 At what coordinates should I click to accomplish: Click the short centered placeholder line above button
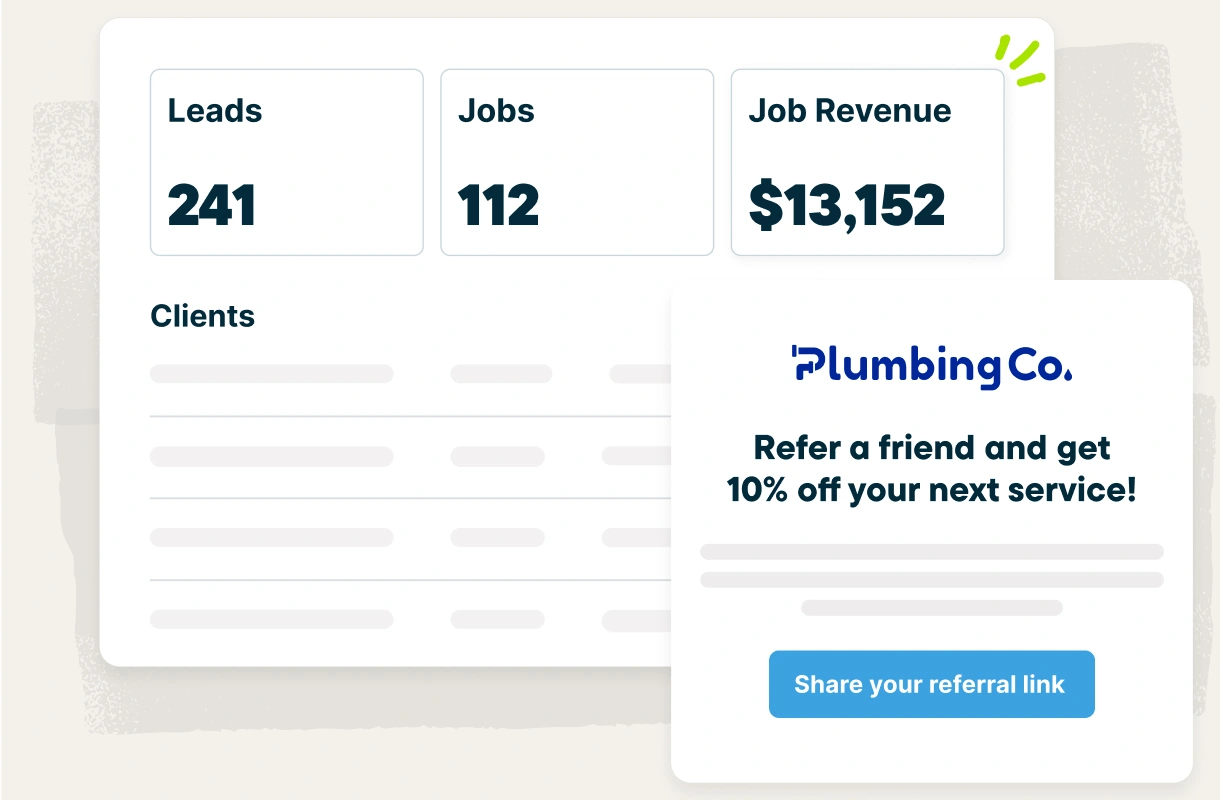(931, 608)
